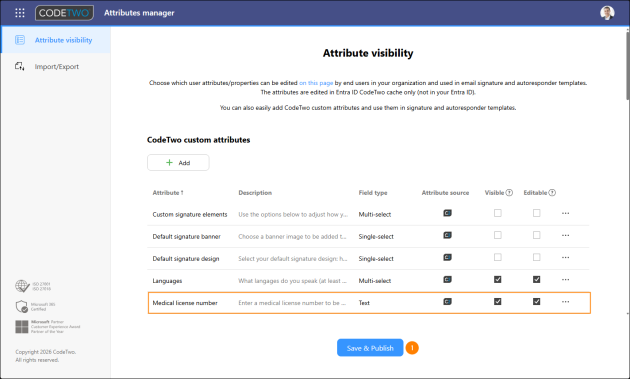Select 'Languages' attribute name
630x379 pixels.
pyautogui.click(x=167, y=281)
